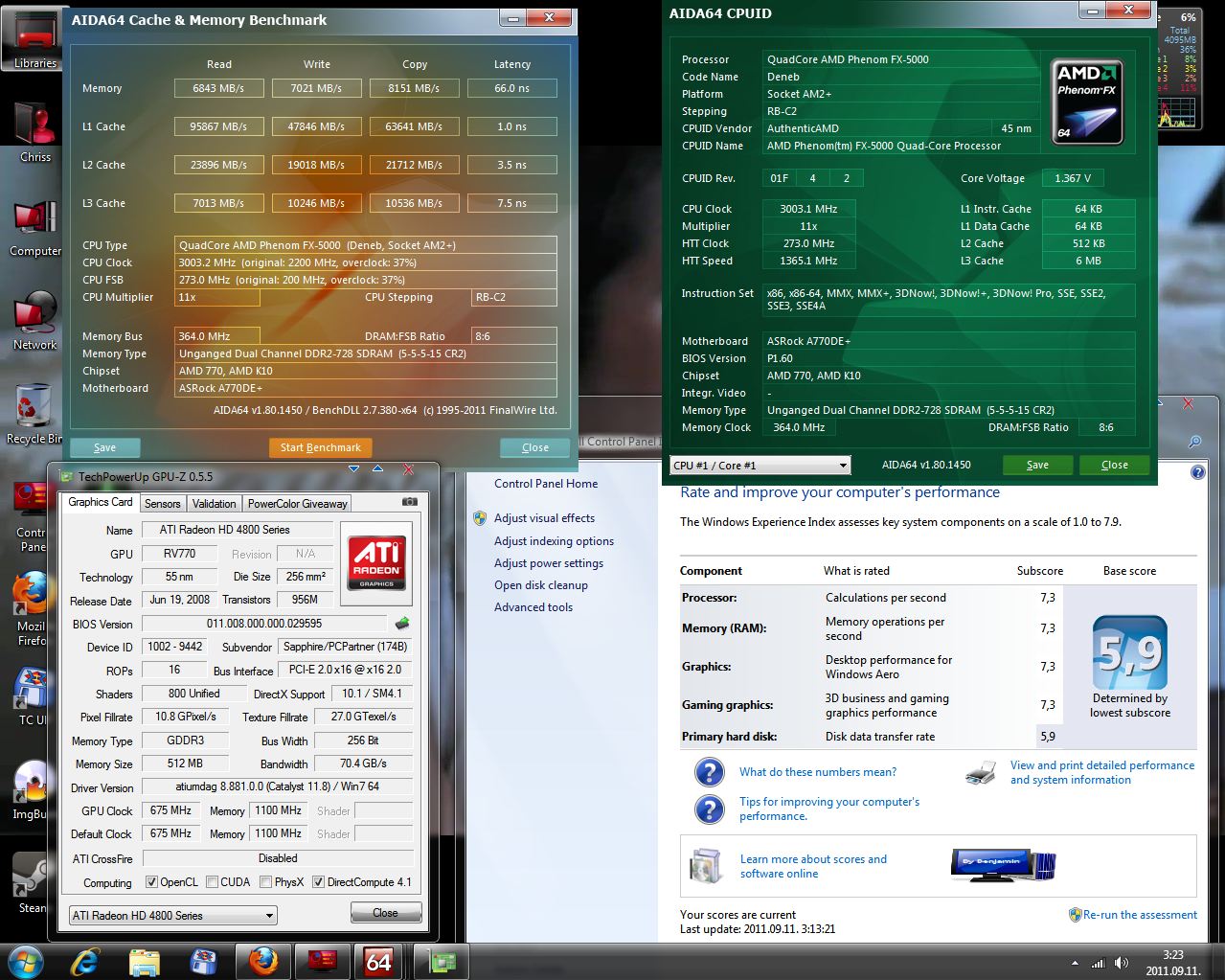Click Open disk cleanup link
The width and height of the screenshot is (1225, 980).
[x=541, y=585]
